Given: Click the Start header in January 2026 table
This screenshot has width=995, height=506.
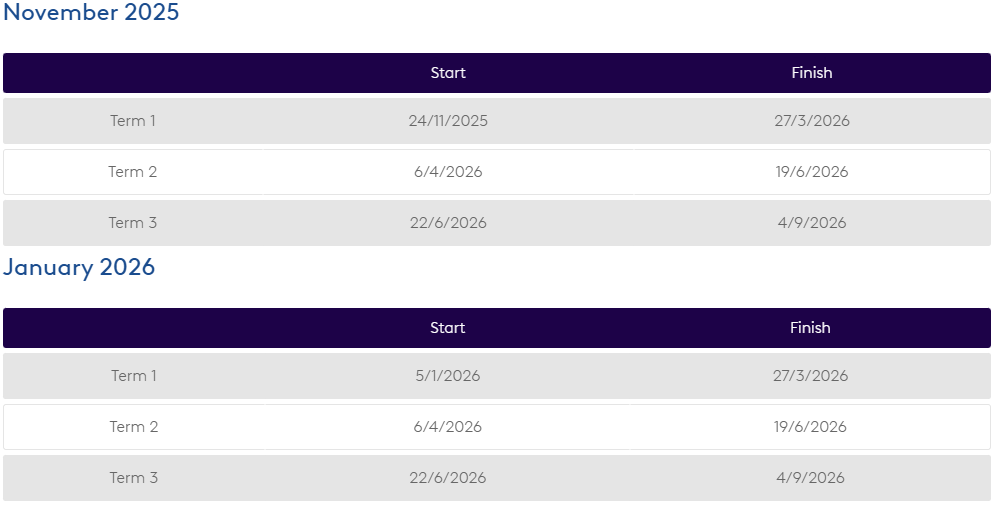Looking at the screenshot, I should (448, 328).
